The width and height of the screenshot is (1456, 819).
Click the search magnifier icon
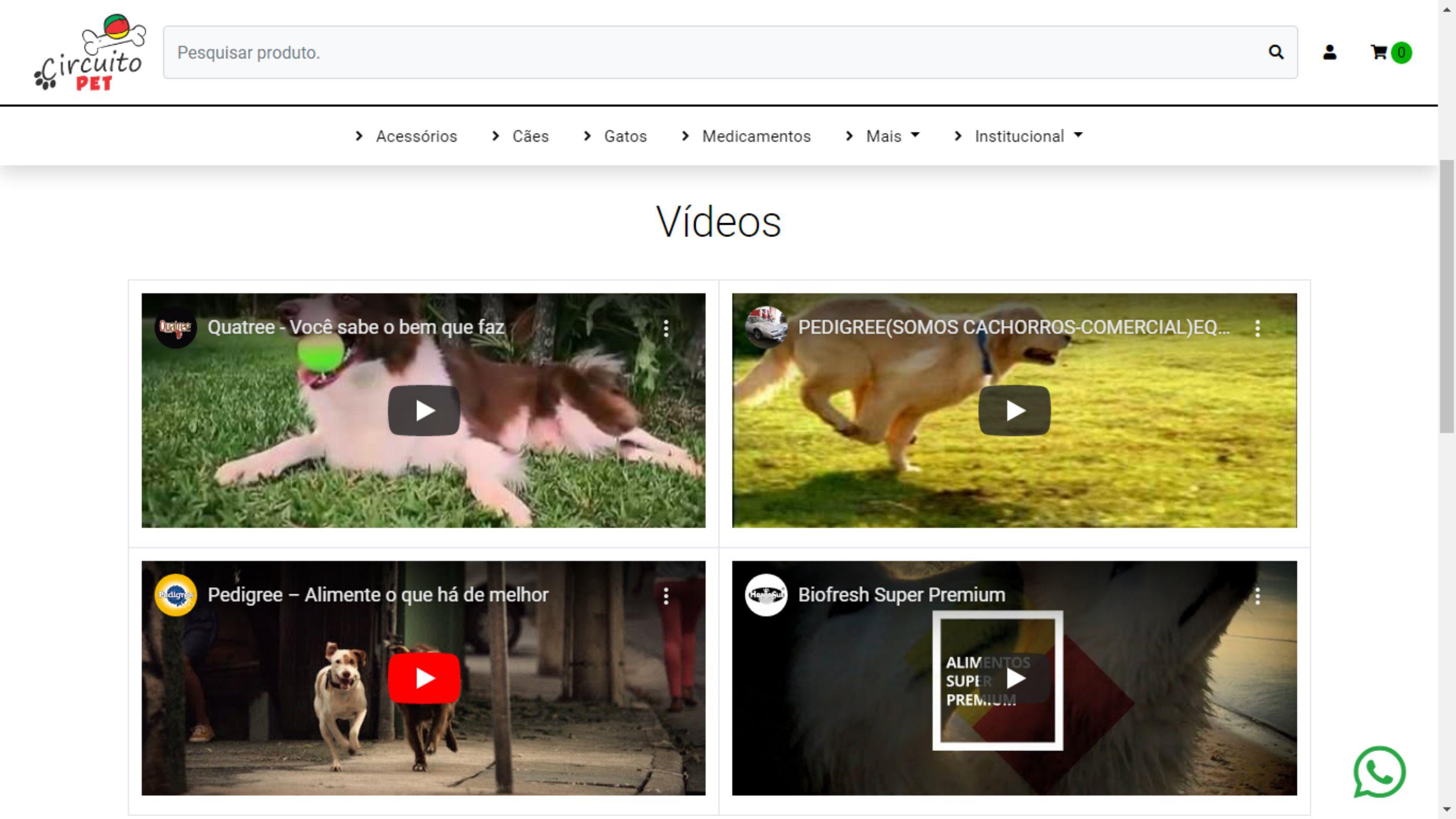pyautogui.click(x=1276, y=52)
